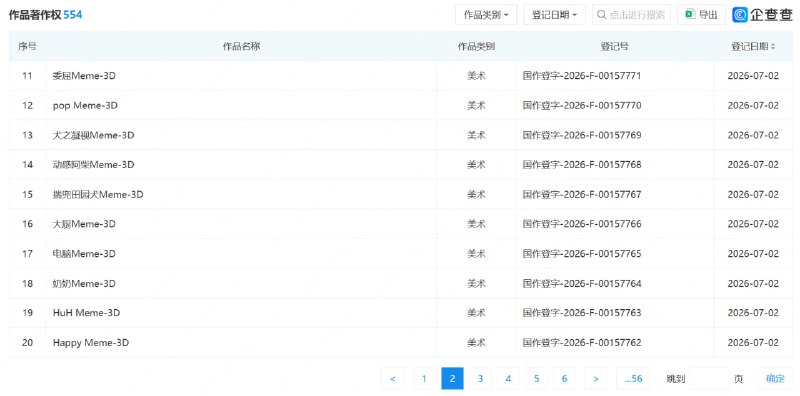Select row name 大扇Meme-3D
Screen dimensions: 800x396
pyautogui.click(x=84, y=224)
